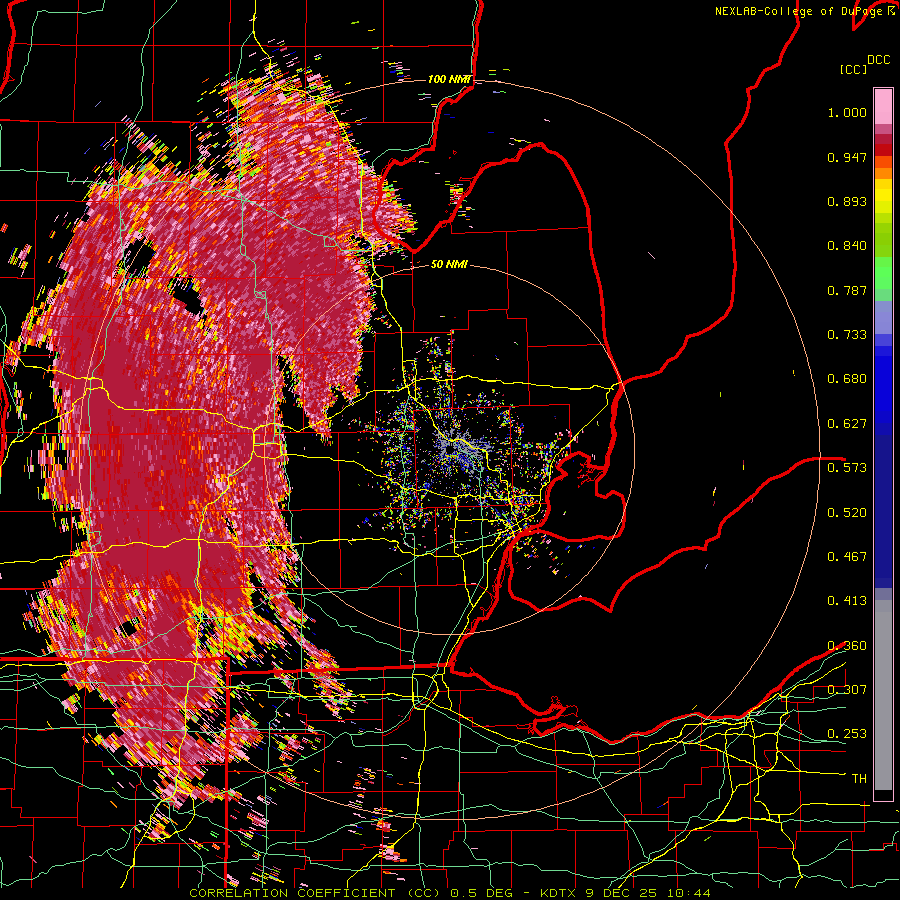This screenshot has width=900, height=900.
Task: Select the 0.787 legend value
Action: point(847,290)
